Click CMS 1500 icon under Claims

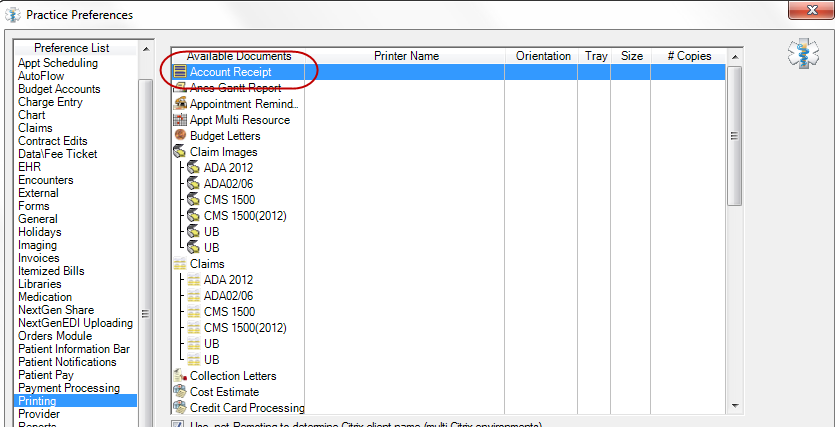194,311
